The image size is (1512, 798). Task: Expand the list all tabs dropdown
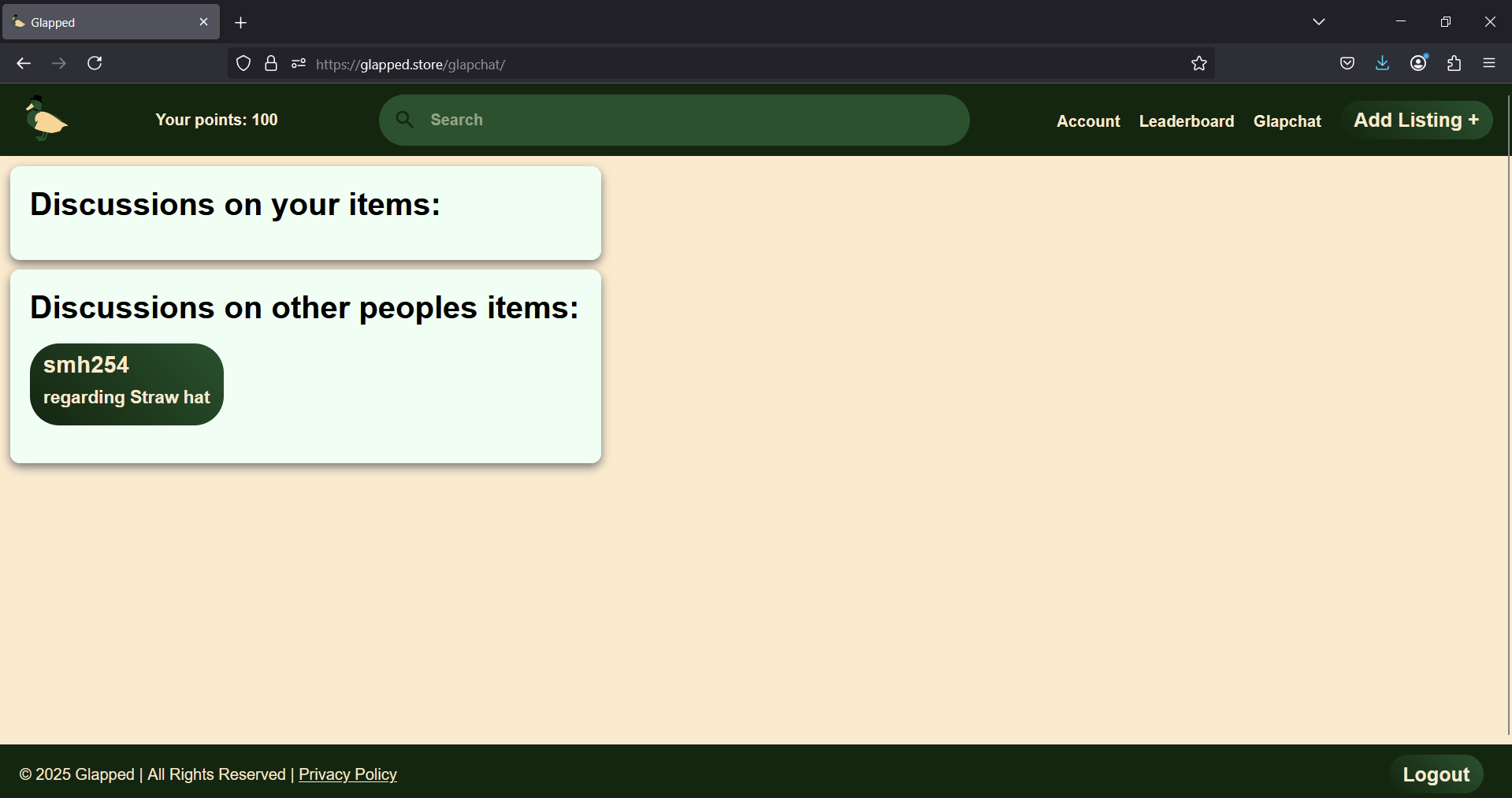[x=1319, y=22]
